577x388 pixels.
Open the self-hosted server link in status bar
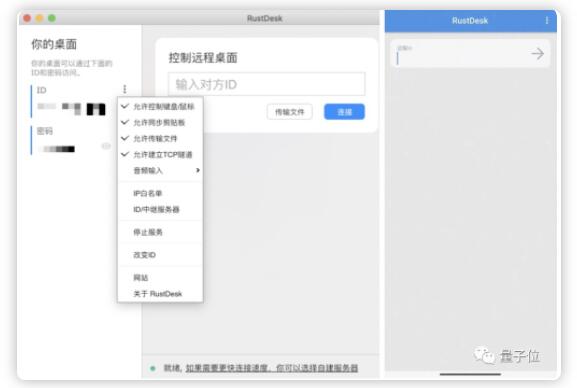click(272, 368)
